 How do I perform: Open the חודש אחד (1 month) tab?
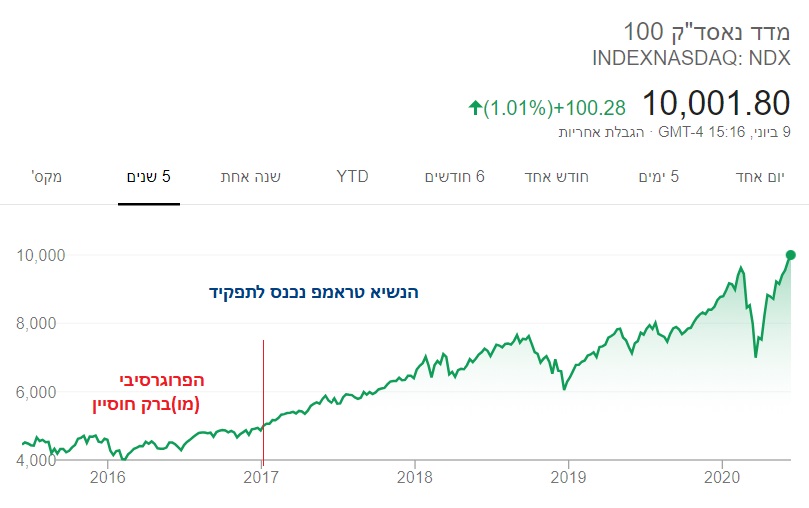pos(556,177)
